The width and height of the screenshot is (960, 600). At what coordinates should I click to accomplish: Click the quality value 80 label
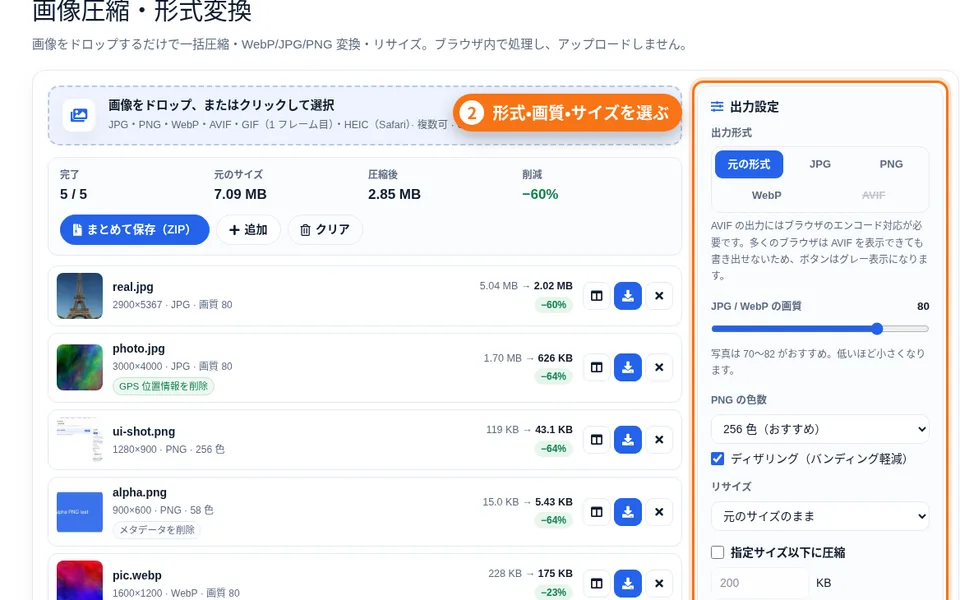point(923,306)
